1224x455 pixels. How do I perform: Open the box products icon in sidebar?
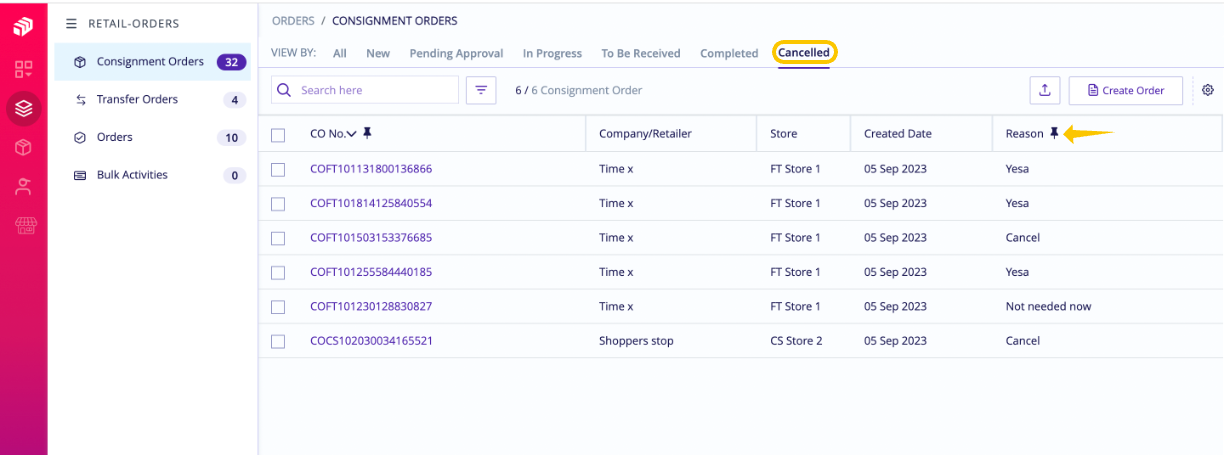[x=23, y=147]
